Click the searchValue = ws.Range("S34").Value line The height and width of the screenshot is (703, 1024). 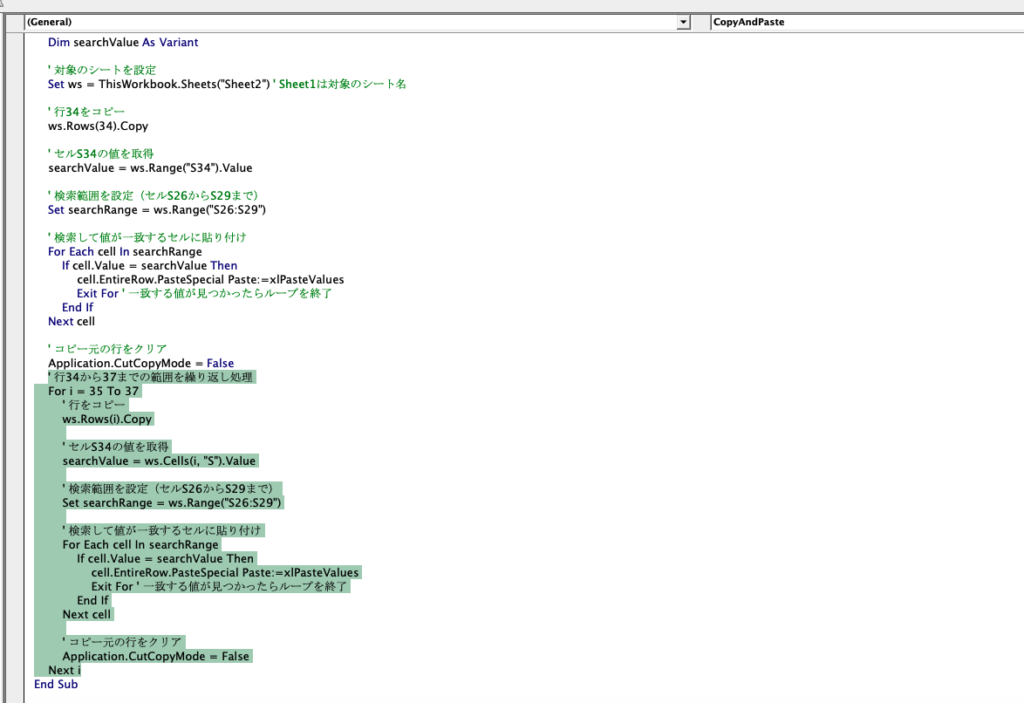[150, 169]
